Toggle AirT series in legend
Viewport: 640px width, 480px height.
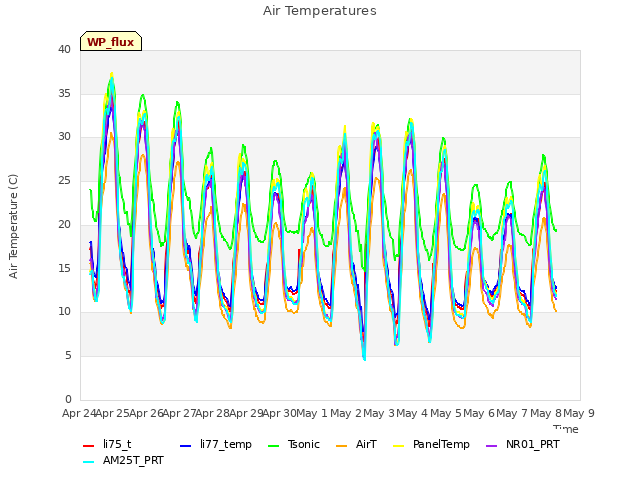click(356, 444)
